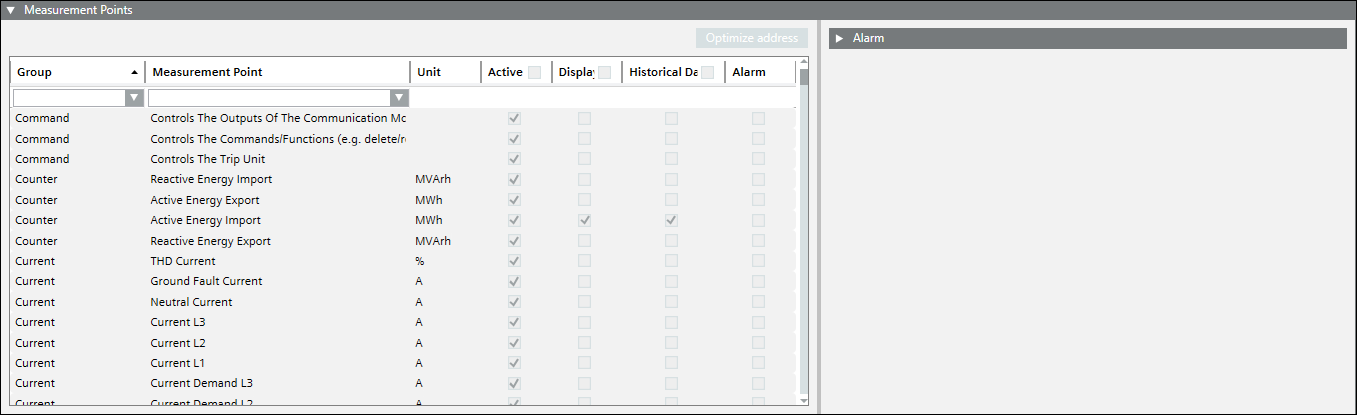Click the Measurement Point filter text field

point(268,98)
